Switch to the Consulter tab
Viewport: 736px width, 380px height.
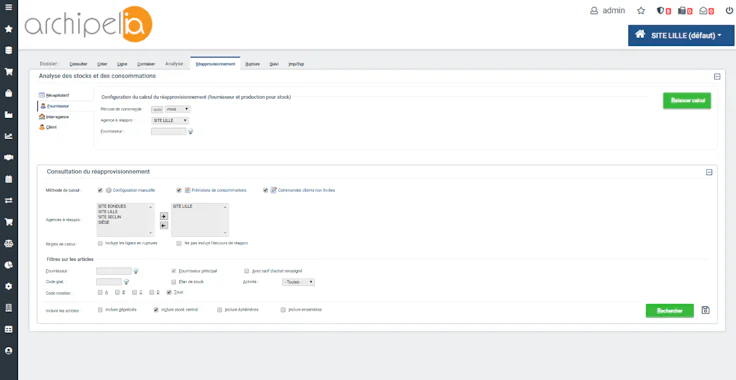pos(78,64)
